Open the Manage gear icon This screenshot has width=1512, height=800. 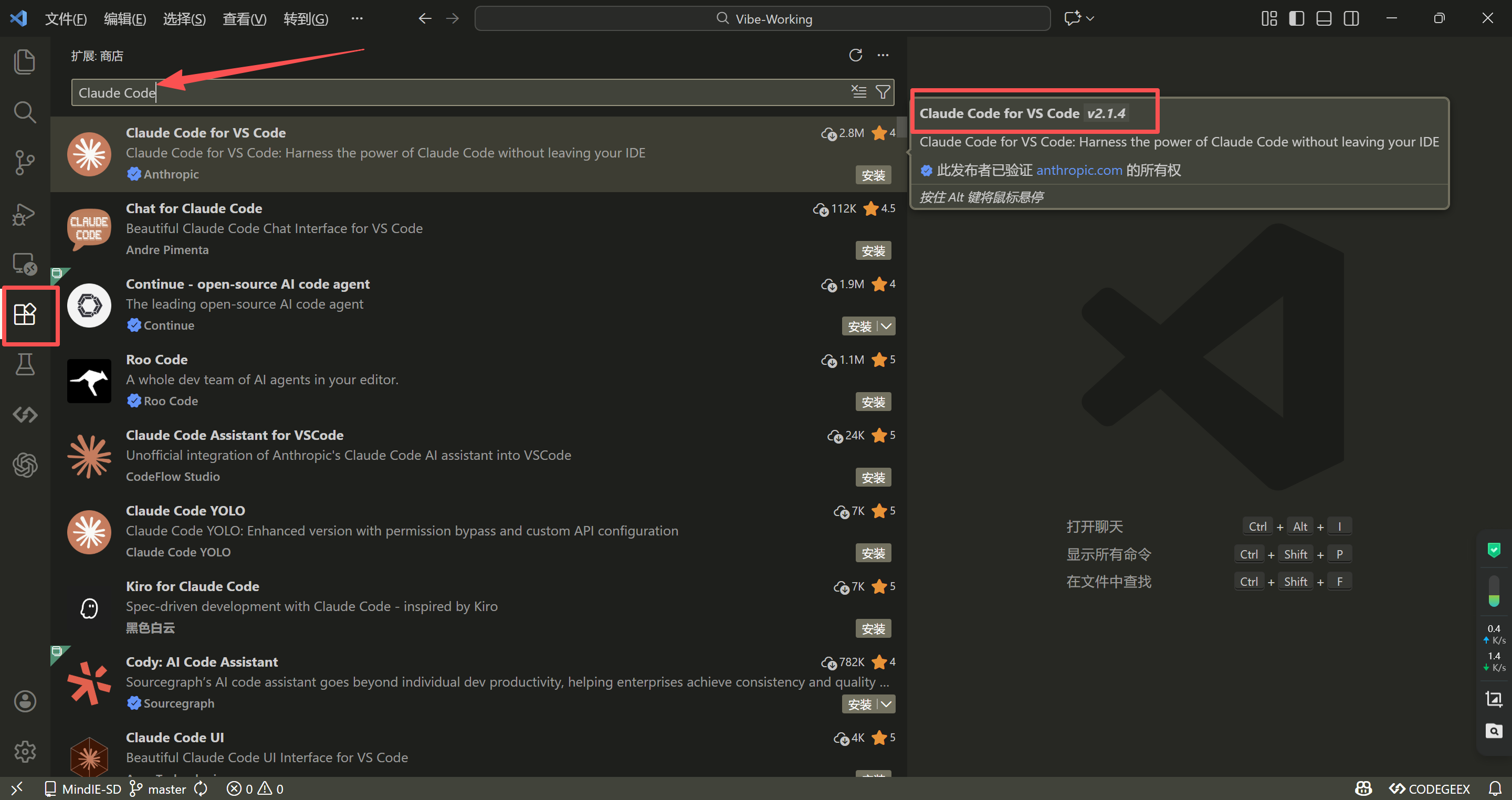click(x=24, y=751)
